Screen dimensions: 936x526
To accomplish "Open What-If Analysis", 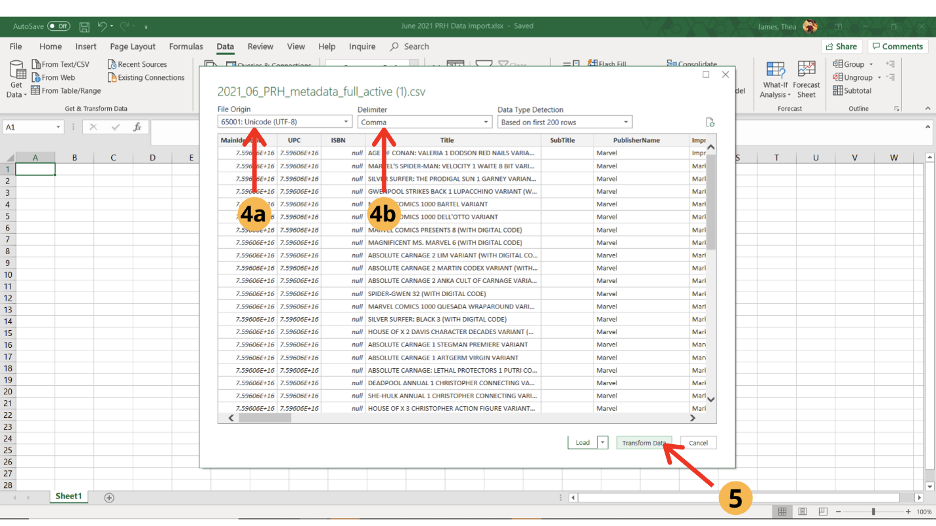I will point(775,79).
